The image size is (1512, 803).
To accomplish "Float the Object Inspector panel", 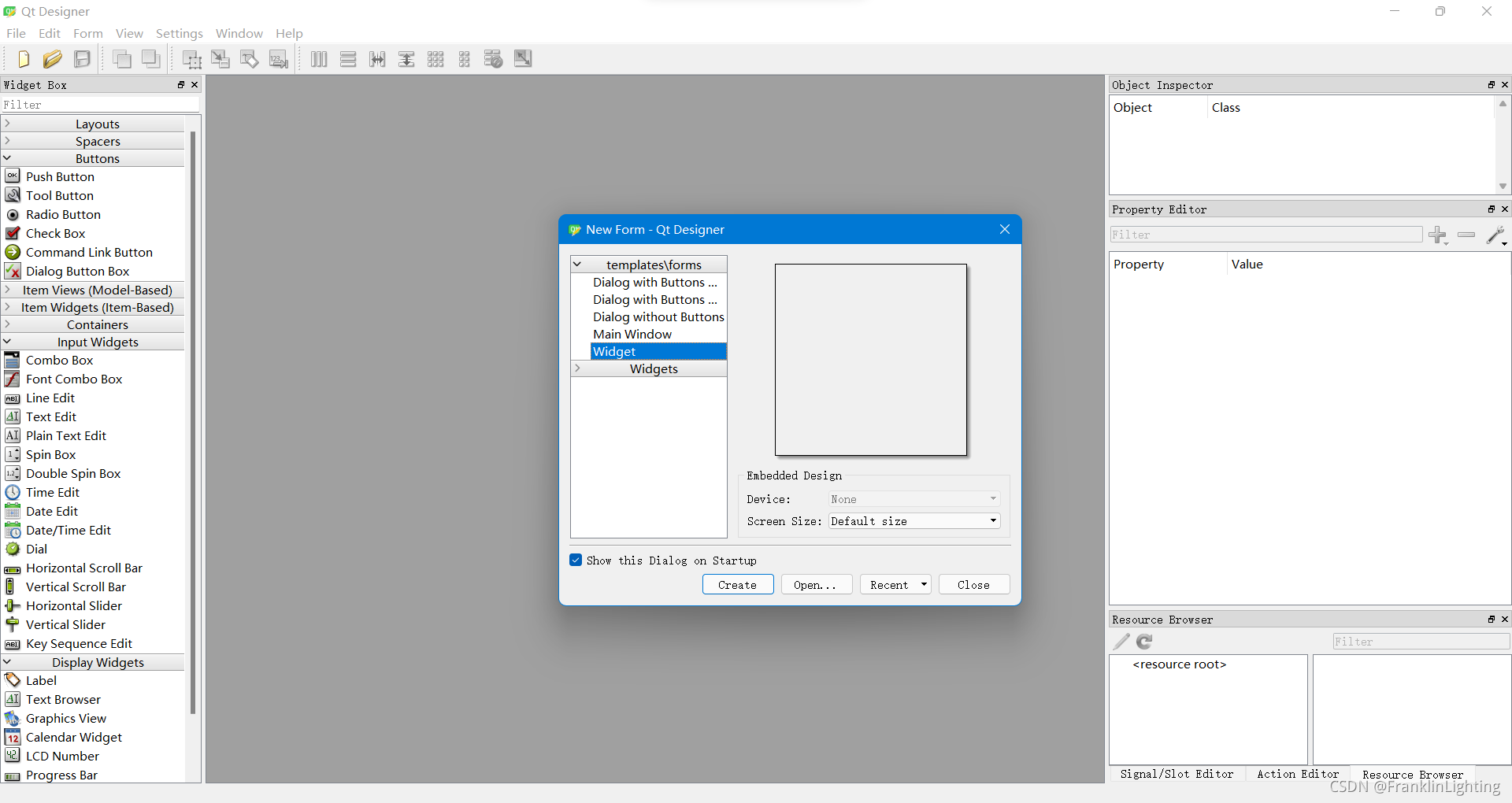I will coord(1492,84).
